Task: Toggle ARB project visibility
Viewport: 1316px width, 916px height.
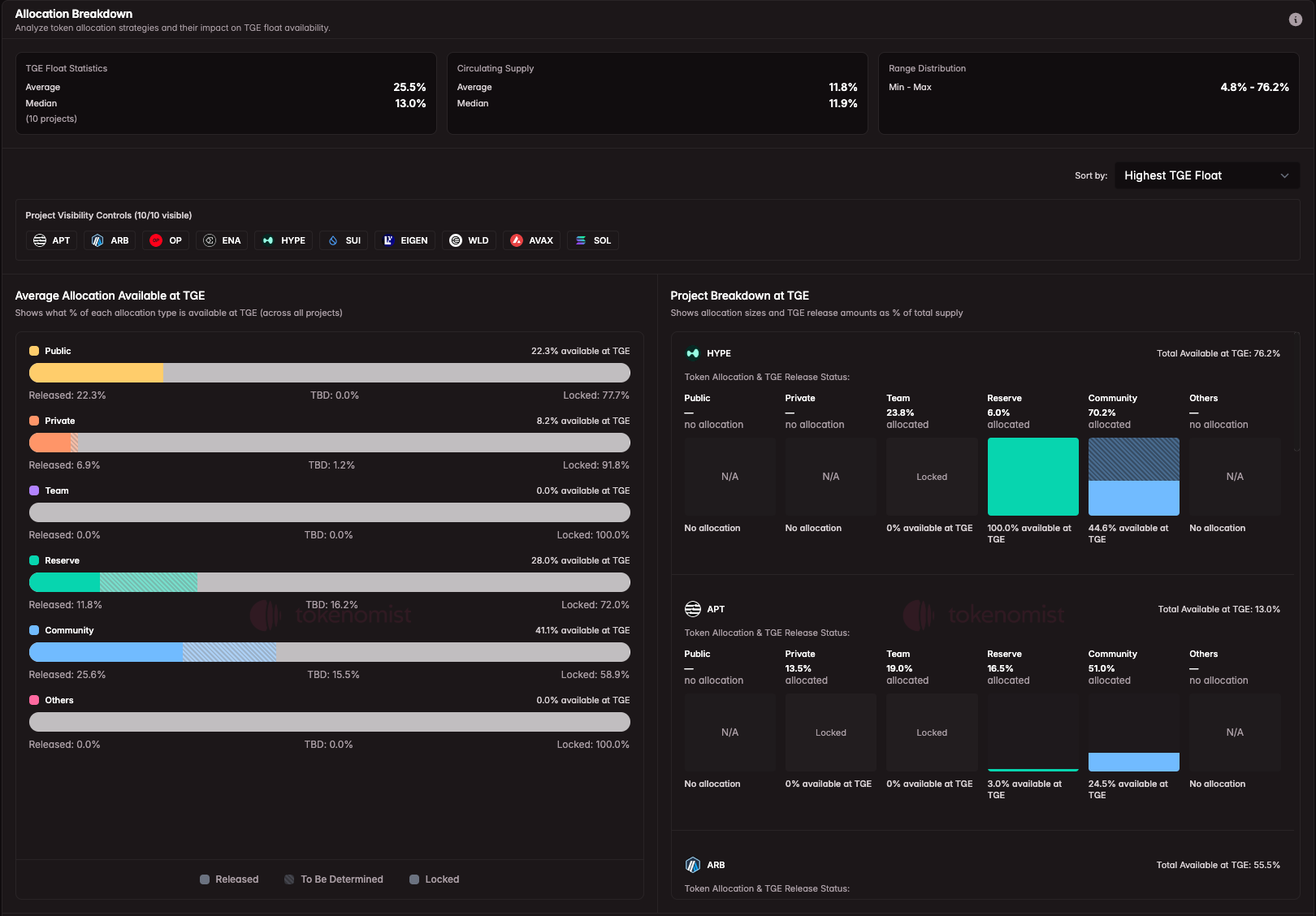Action: (109, 240)
